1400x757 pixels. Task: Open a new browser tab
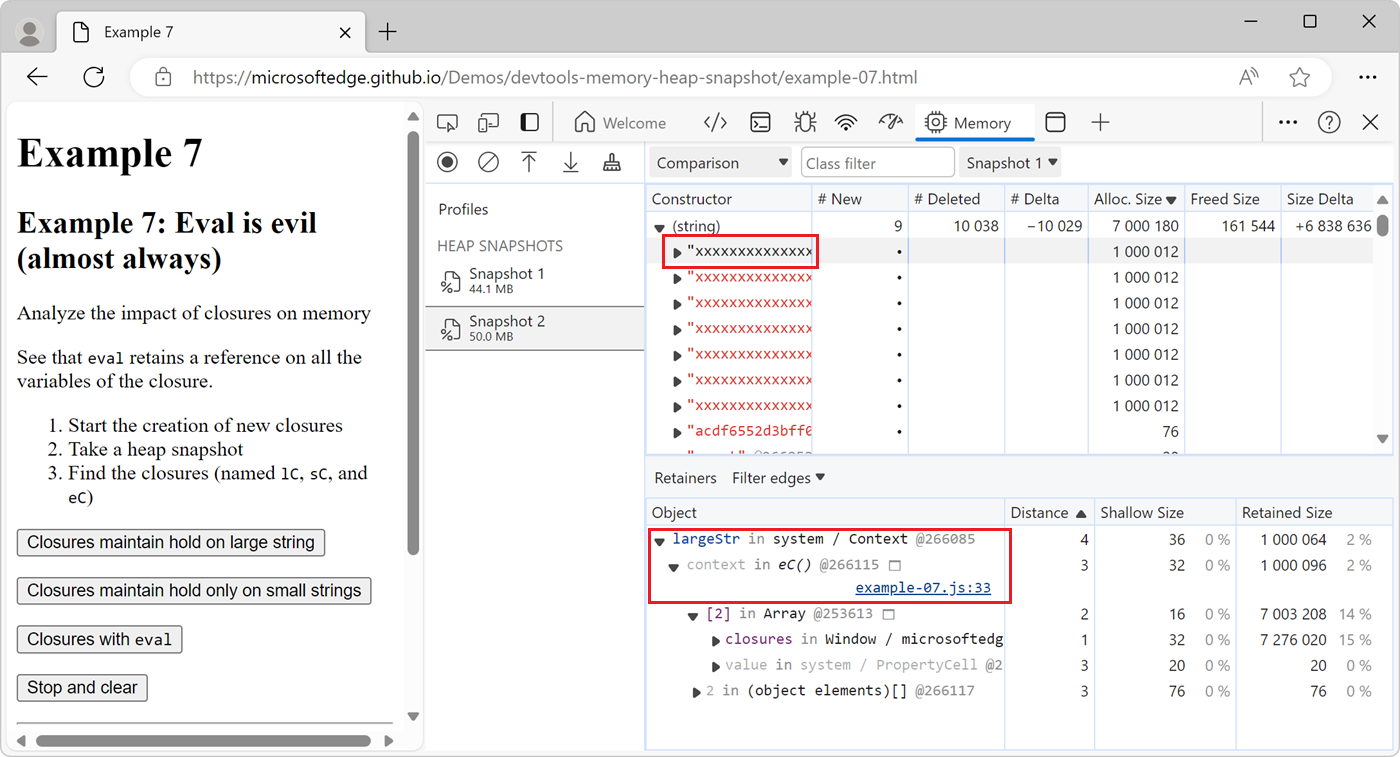click(x=387, y=32)
